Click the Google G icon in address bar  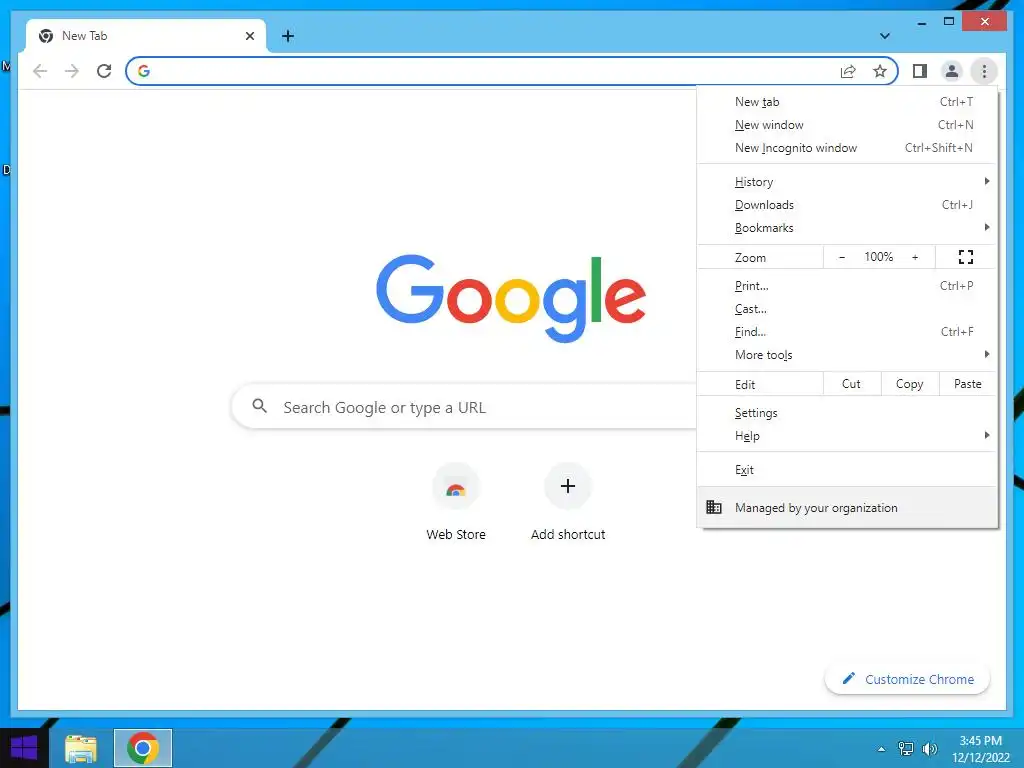144,71
